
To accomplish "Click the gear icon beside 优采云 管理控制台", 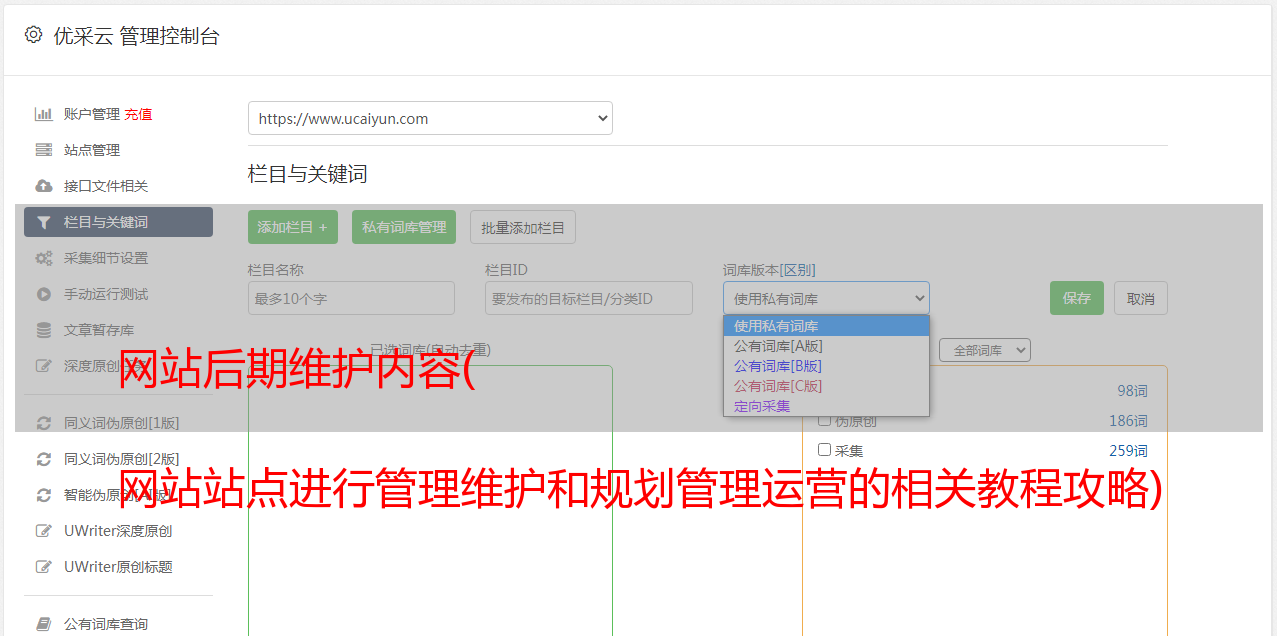I will (33, 35).
